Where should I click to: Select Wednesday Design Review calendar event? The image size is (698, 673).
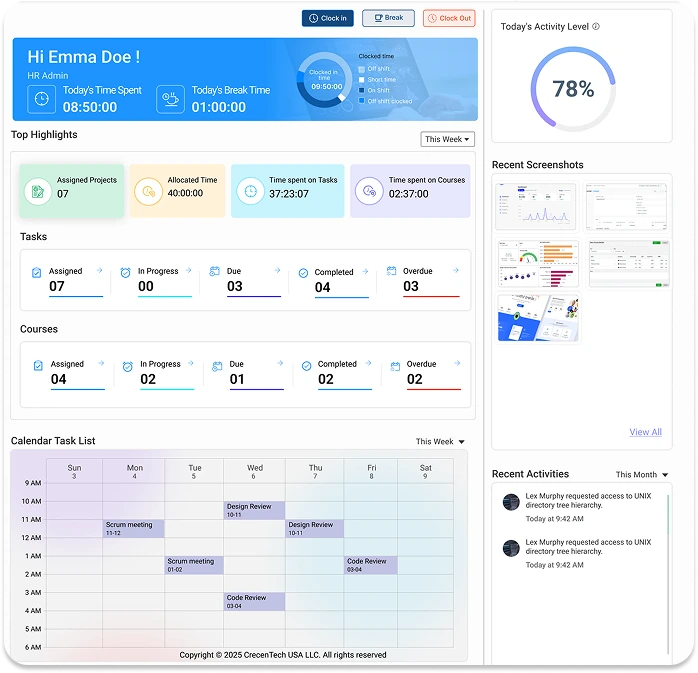point(254,510)
